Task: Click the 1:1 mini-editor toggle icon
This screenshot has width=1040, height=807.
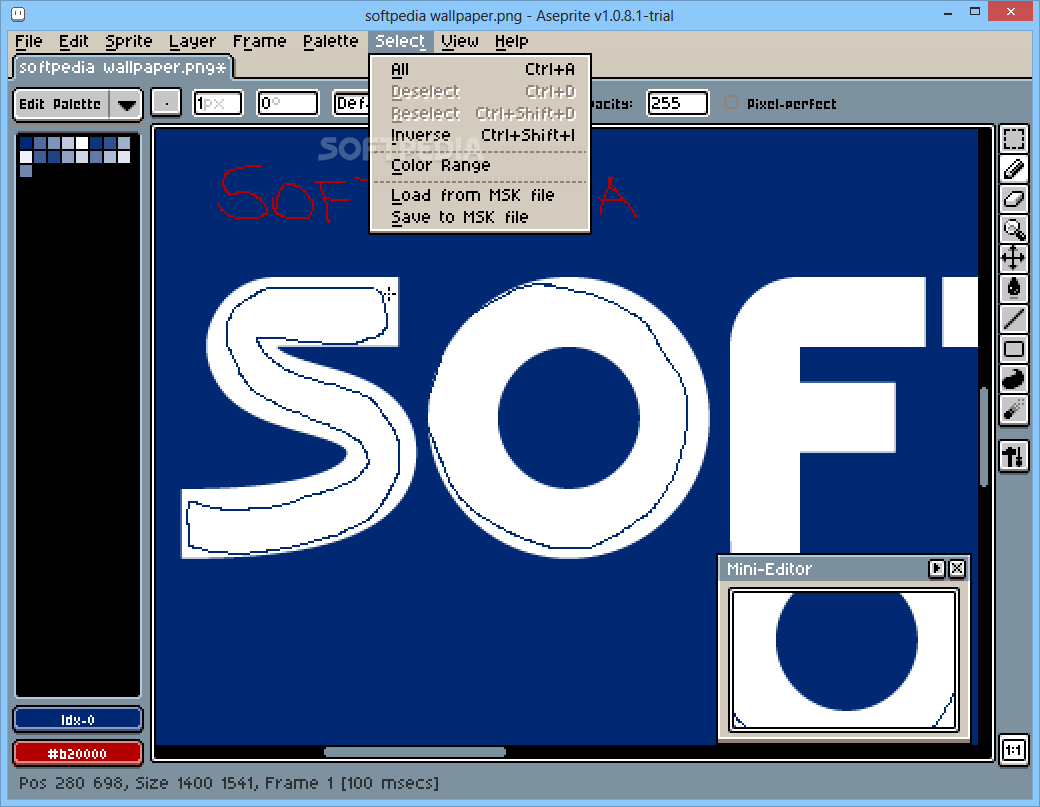Action: pos(1013,750)
